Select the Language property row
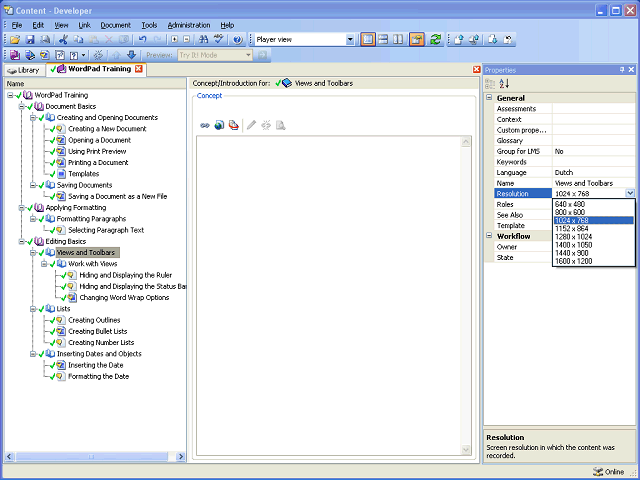Viewport: 640px width, 480px height. tap(564, 173)
